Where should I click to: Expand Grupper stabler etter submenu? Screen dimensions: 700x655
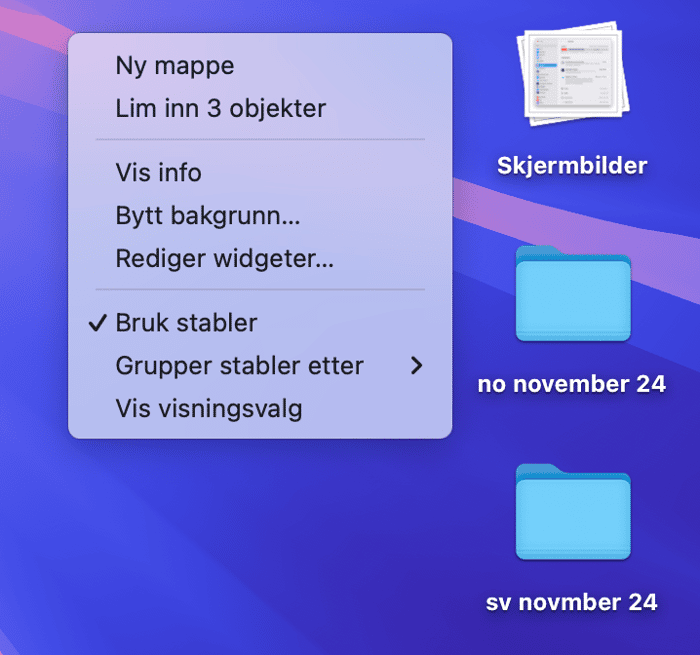click(x=260, y=365)
